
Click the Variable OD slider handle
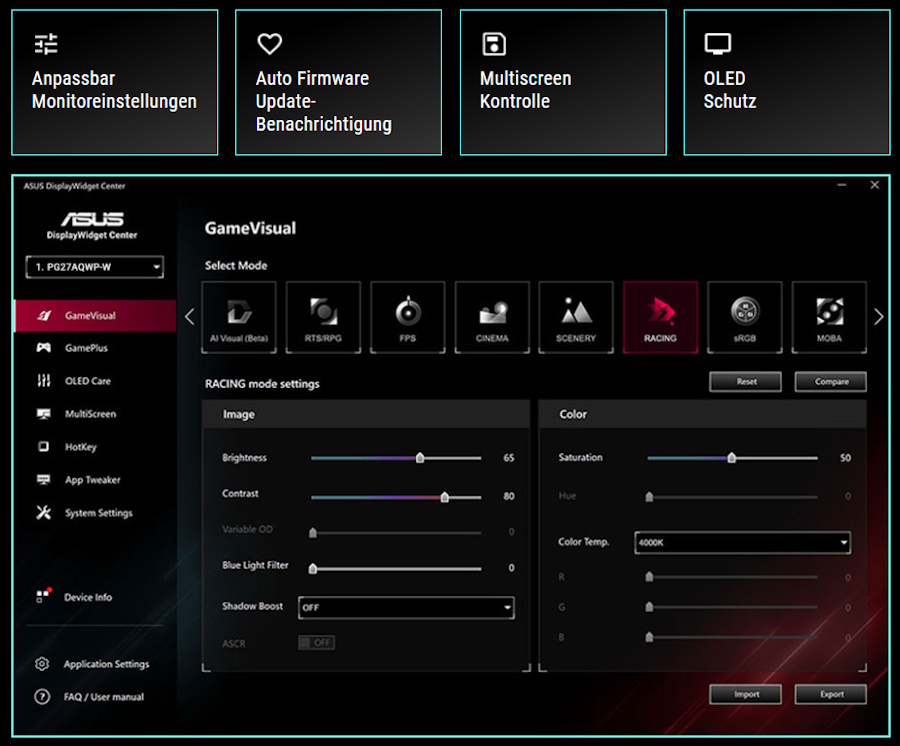(x=313, y=533)
